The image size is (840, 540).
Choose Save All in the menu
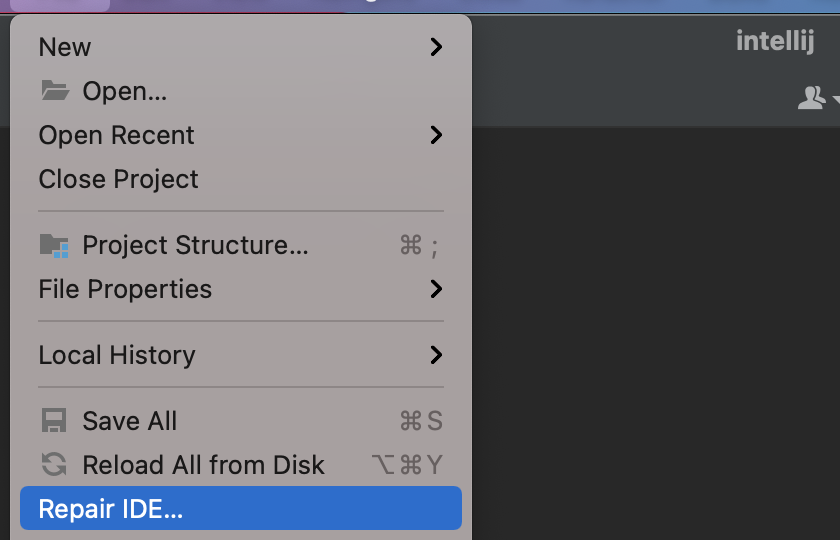[241, 421]
